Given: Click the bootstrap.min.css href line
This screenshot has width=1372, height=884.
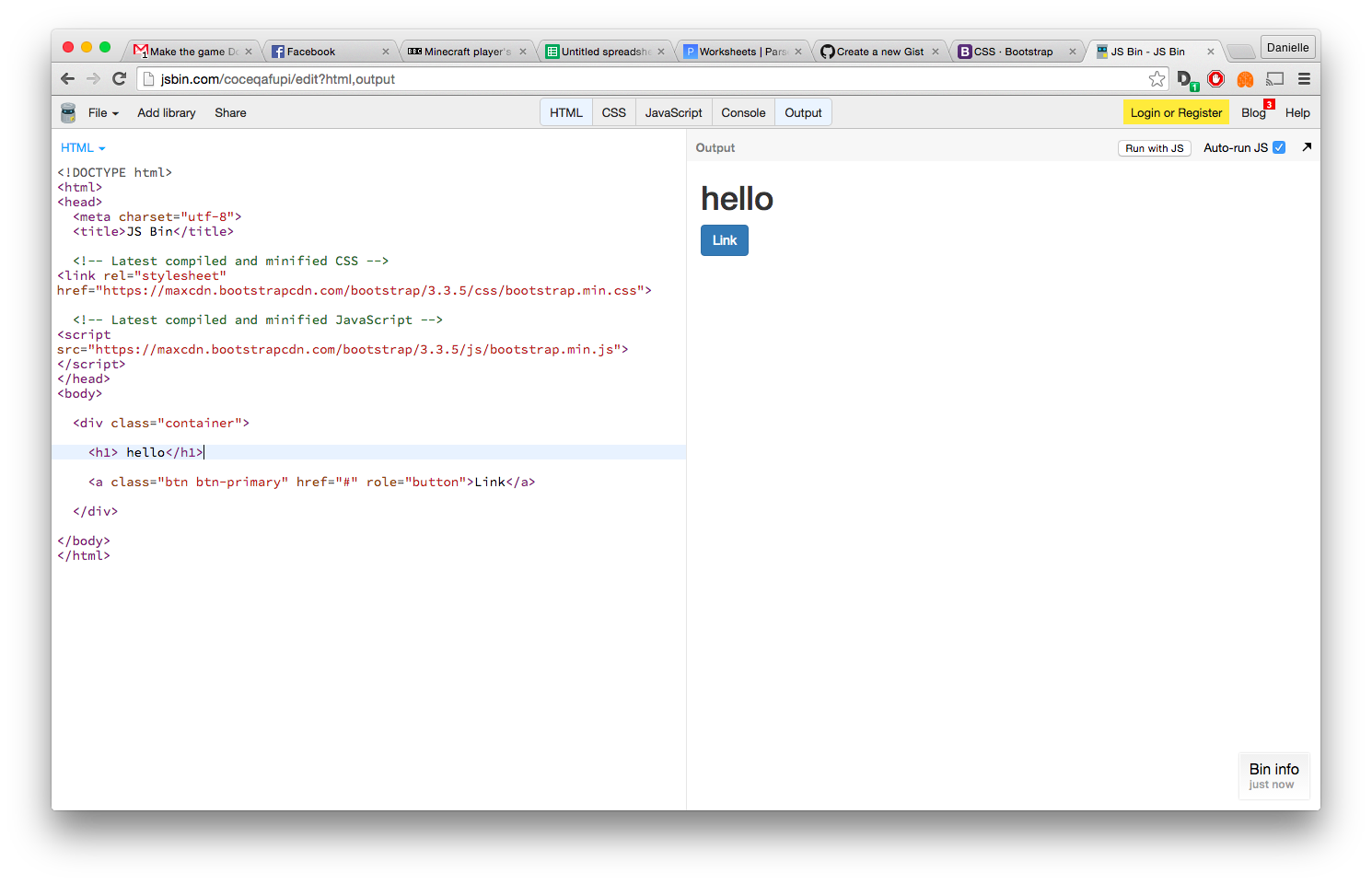Looking at the screenshot, I should point(355,290).
